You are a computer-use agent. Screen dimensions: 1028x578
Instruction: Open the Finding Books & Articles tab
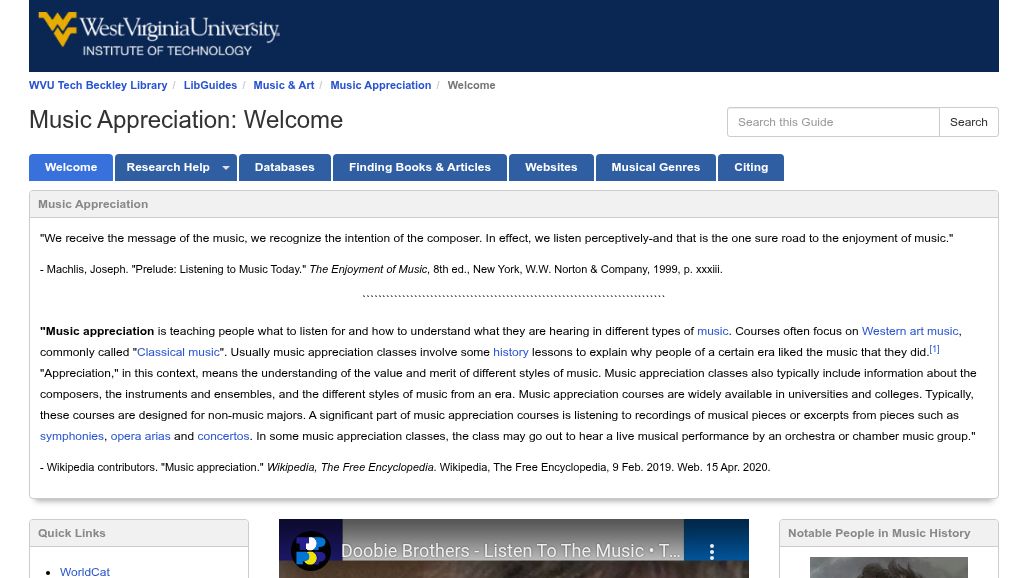pos(420,168)
